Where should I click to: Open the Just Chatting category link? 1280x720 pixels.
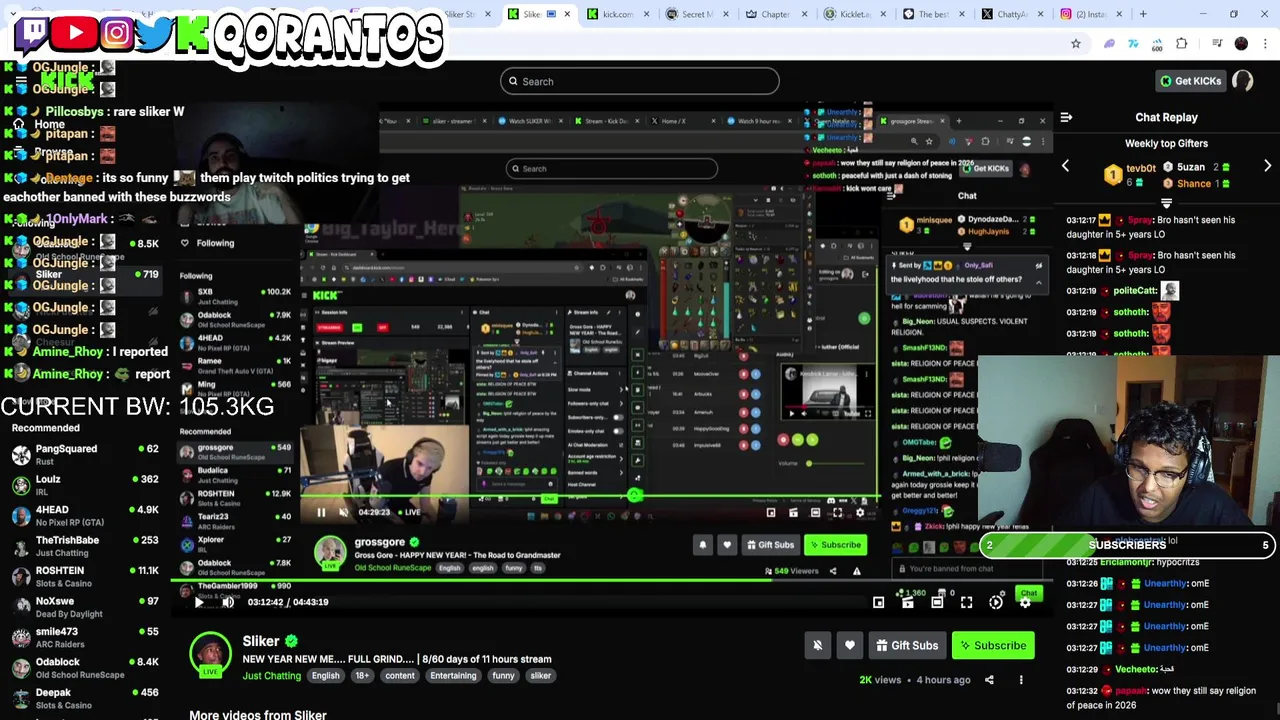[x=271, y=676]
